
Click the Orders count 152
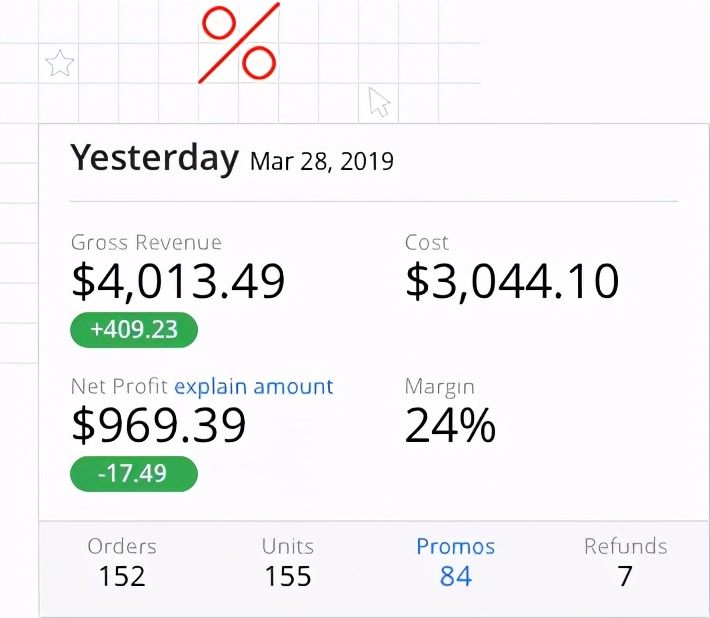tap(122, 576)
